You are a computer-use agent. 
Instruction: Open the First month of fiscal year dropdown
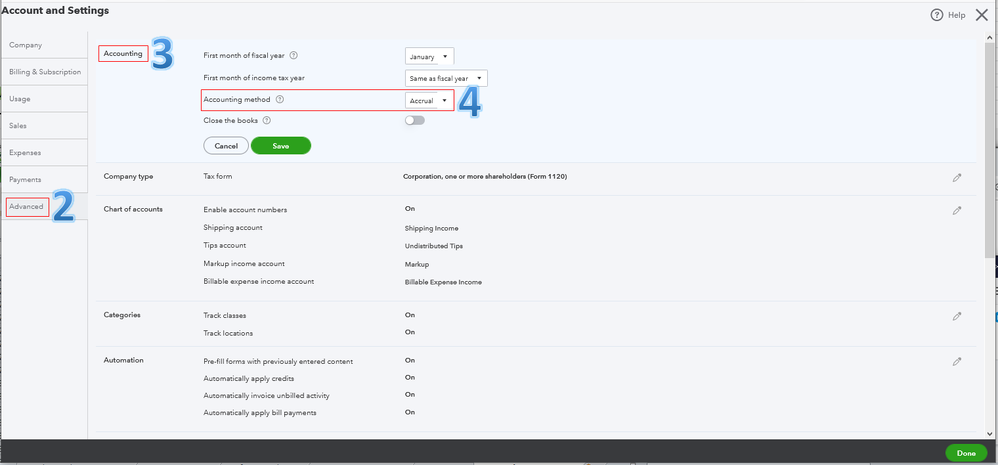pyautogui.click(x=430, y=57)
